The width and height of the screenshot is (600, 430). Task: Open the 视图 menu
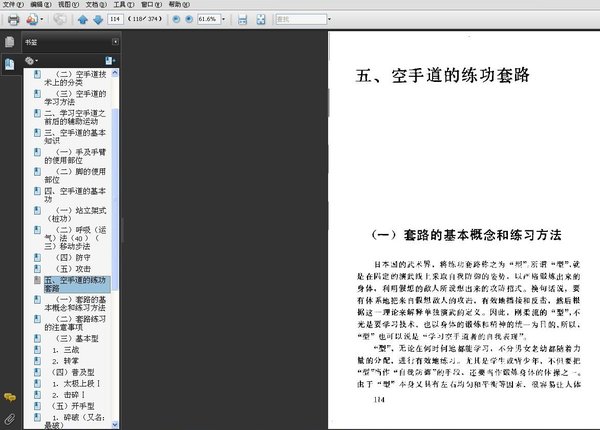tap(68, 5)
